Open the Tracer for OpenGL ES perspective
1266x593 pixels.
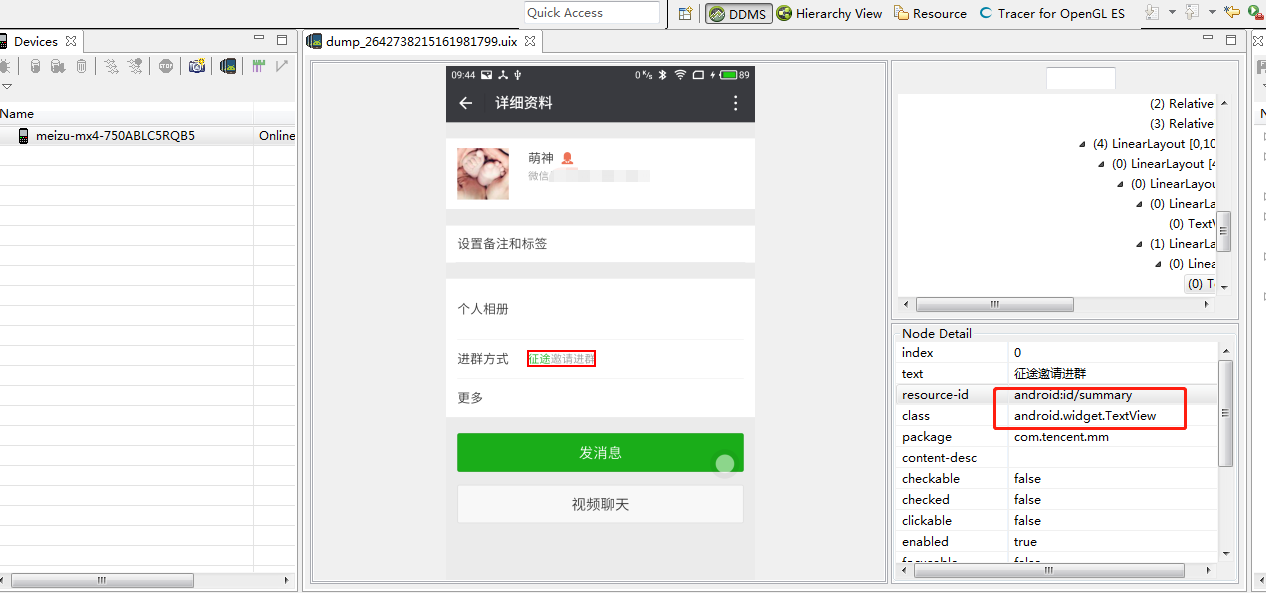1052,13
